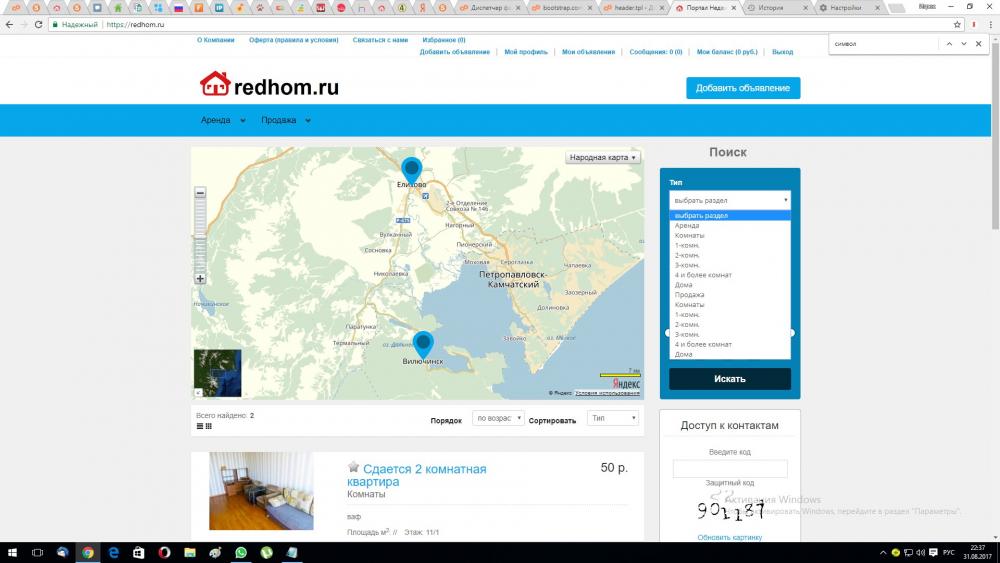Open the notification center tray icon
The width and height of the screenshot is (1000, 563).
pyautogui.click(x=934, y=553)
